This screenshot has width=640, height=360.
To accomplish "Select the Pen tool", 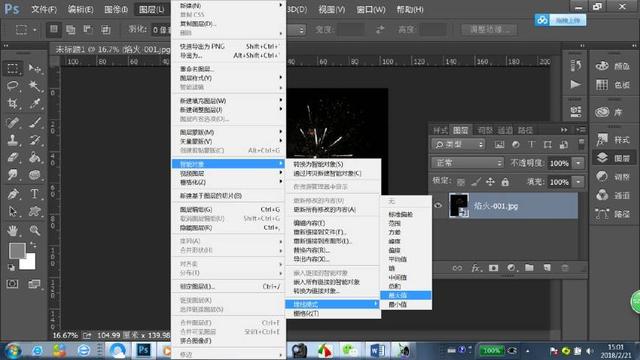I will (x=13, y=193).
